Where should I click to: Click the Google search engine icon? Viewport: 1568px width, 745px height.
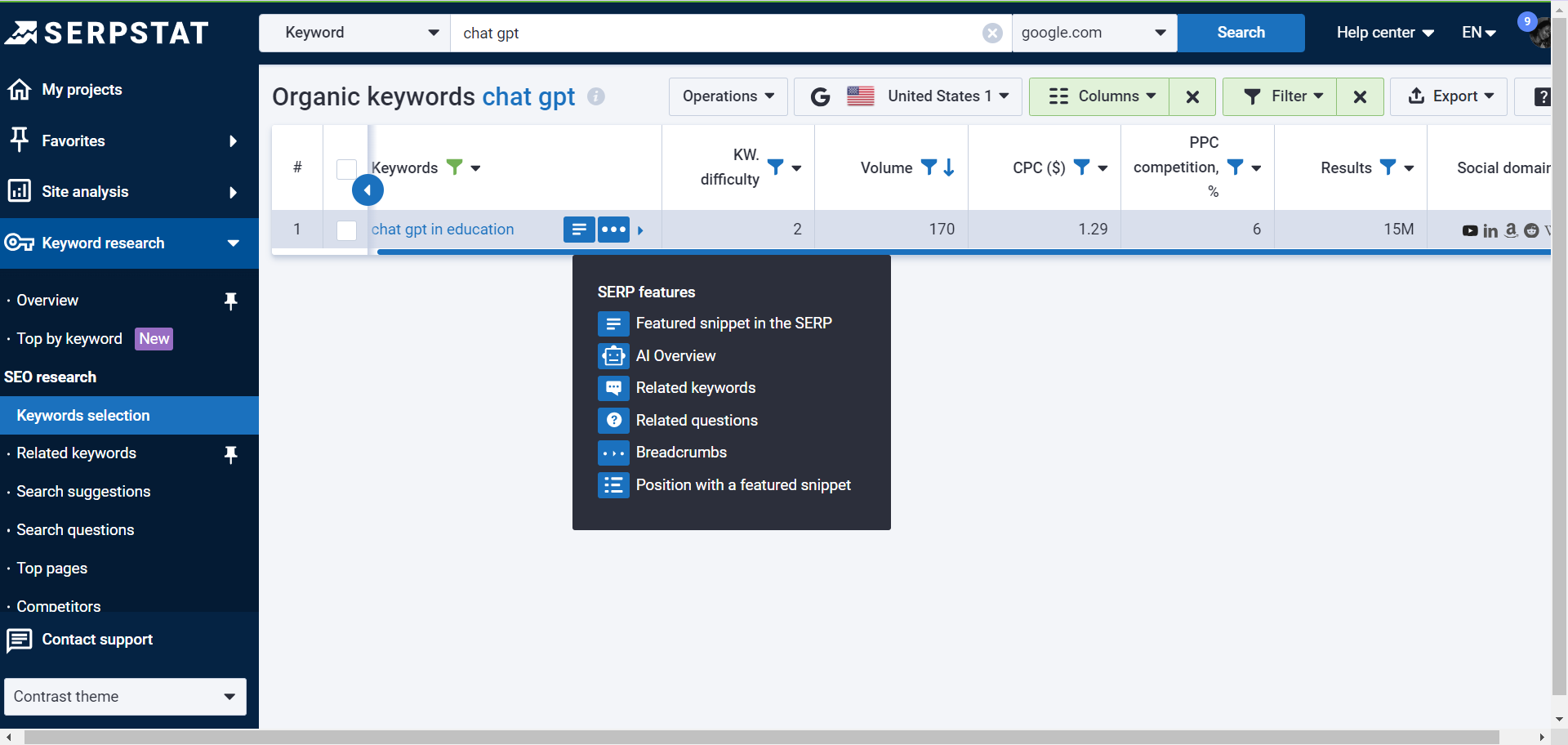coord(820,97)
